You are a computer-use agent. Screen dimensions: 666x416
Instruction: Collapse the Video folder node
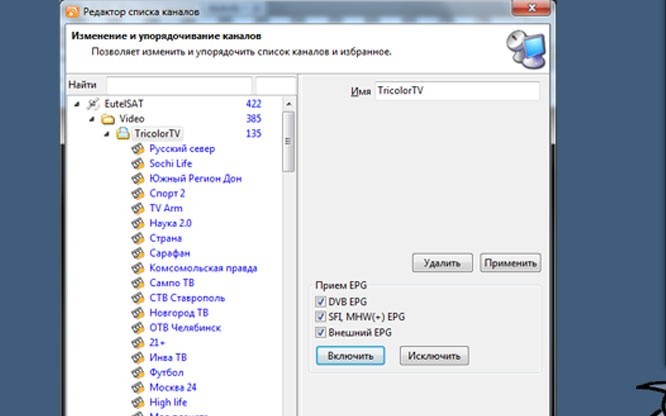coord(92,118)
